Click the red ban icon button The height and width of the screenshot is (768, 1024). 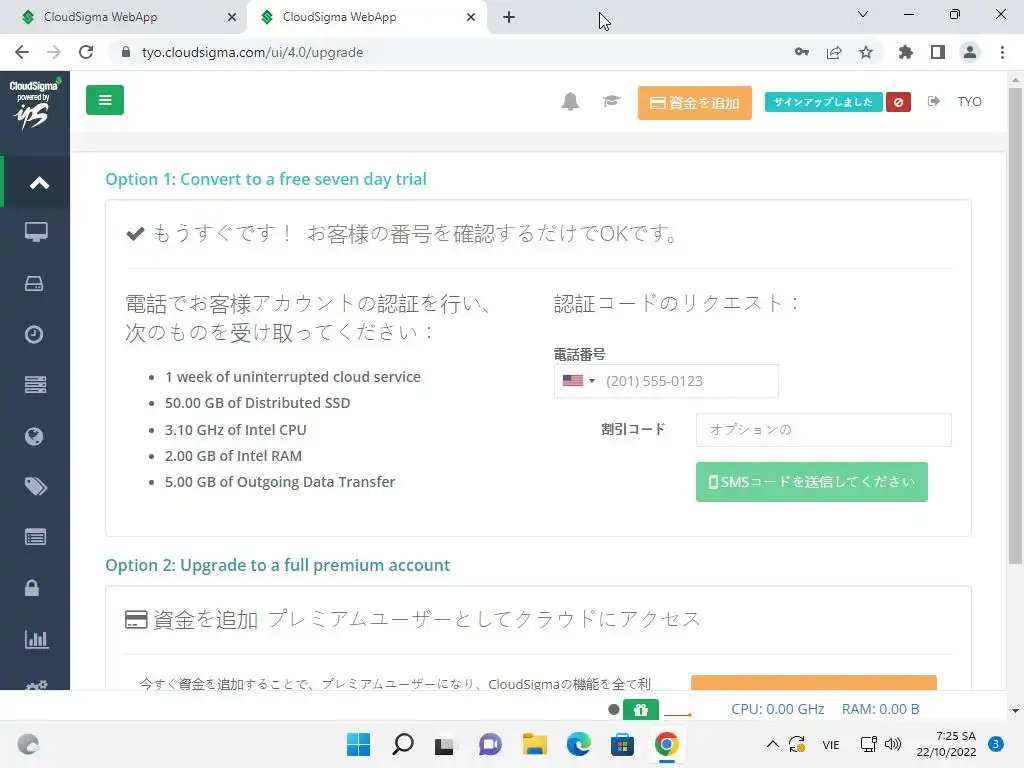click(899, 102)
